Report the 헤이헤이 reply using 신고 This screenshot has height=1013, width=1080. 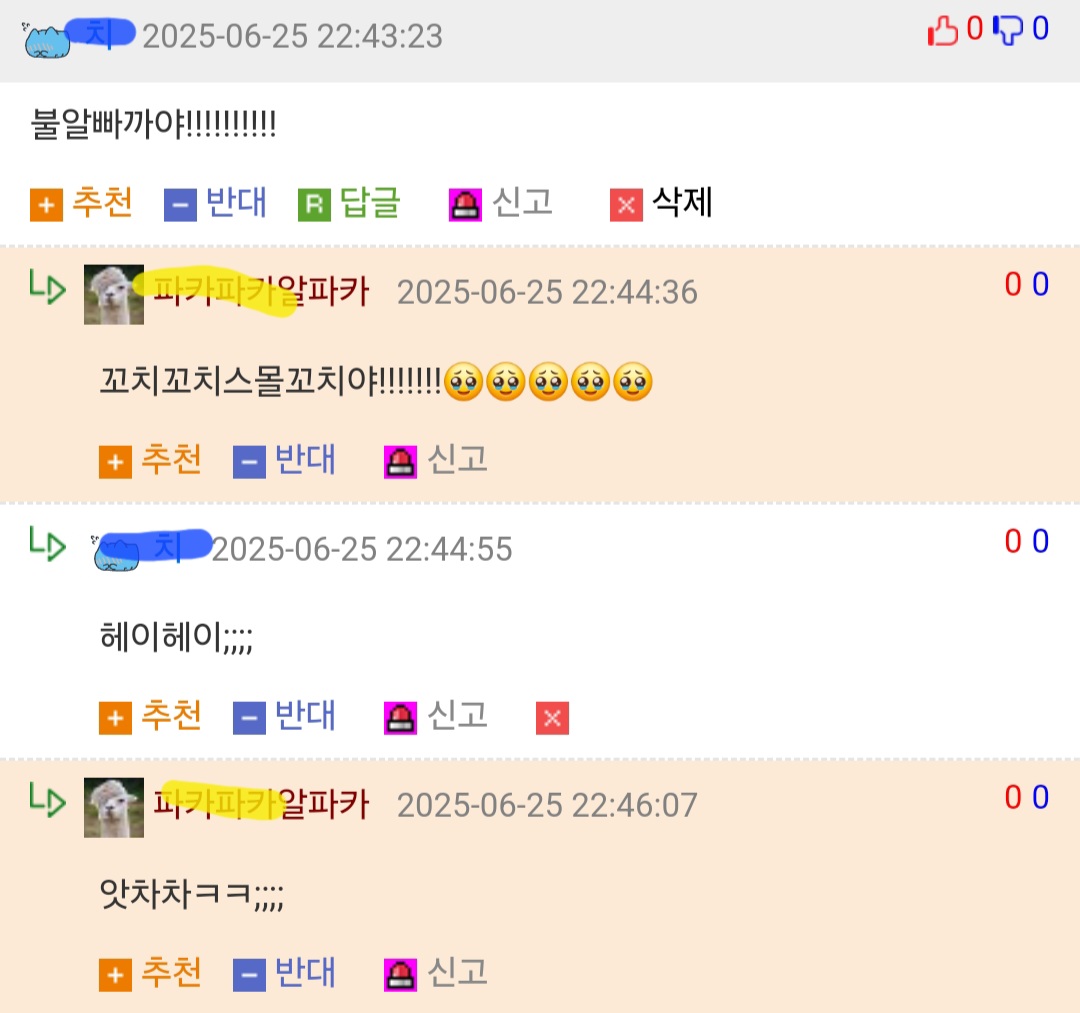(x=436, y=717)
